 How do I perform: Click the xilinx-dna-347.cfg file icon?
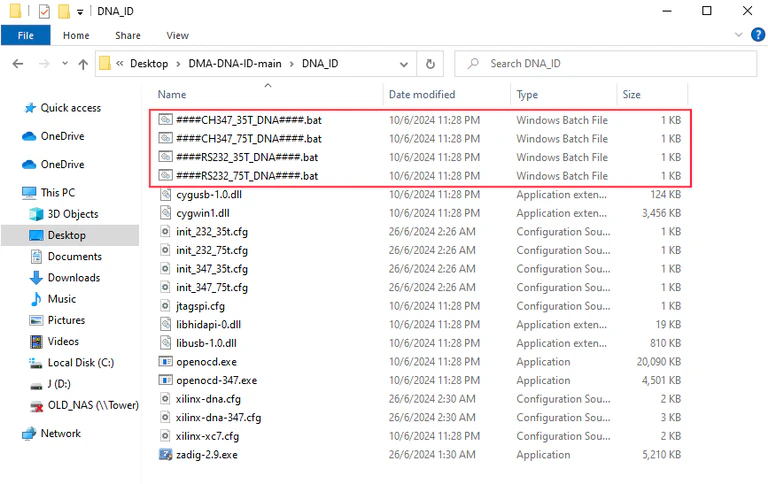pos(166,418)
